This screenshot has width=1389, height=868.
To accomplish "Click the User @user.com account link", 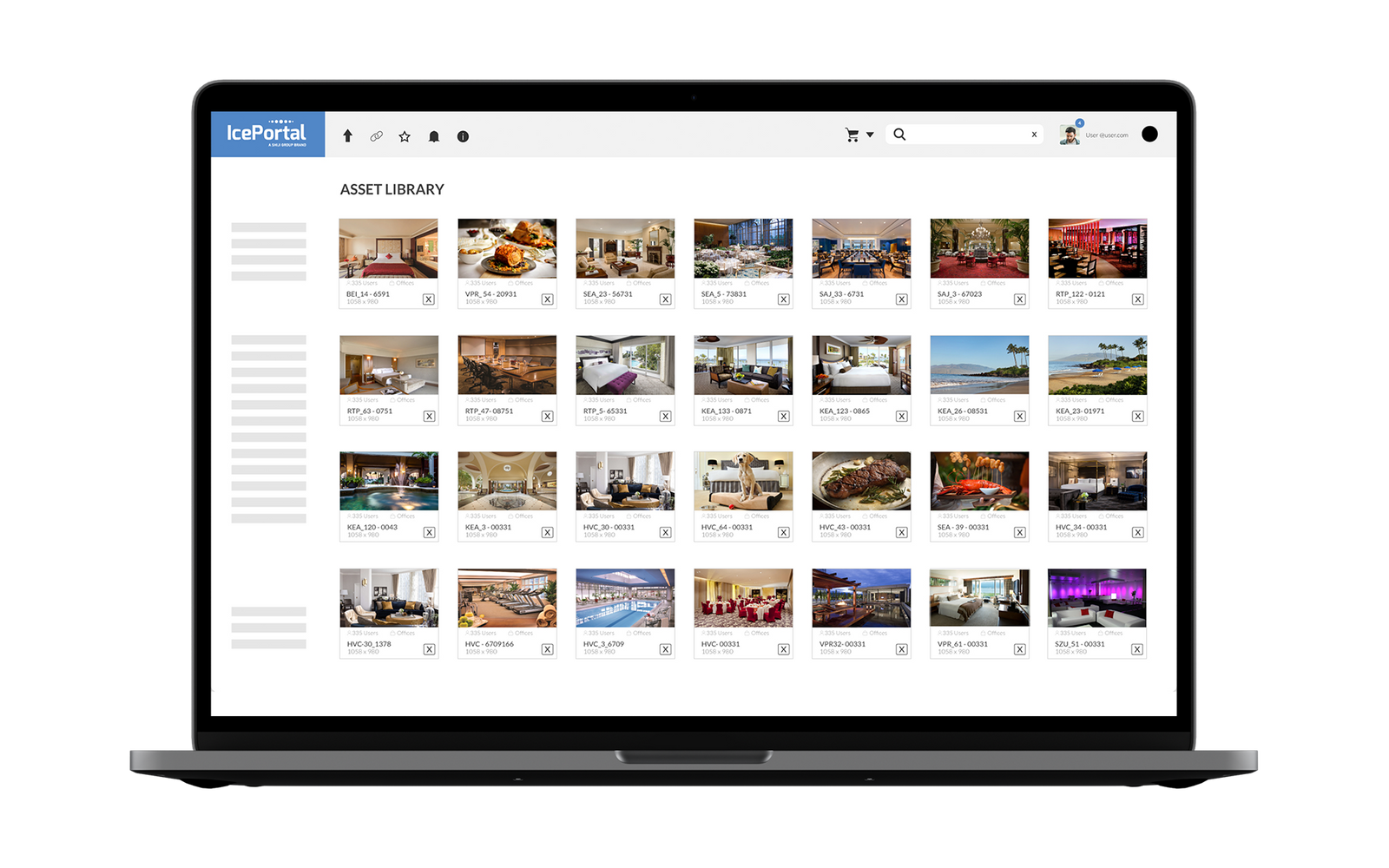I will click(1105, 135).
